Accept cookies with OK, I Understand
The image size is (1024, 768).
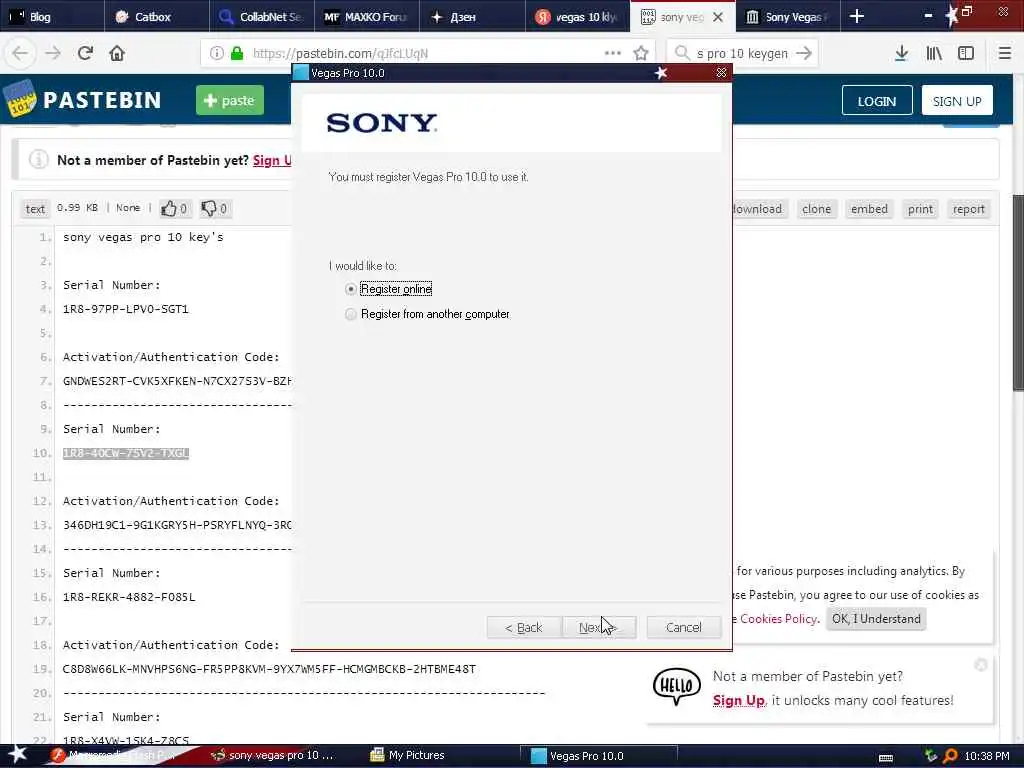[876, 618]
